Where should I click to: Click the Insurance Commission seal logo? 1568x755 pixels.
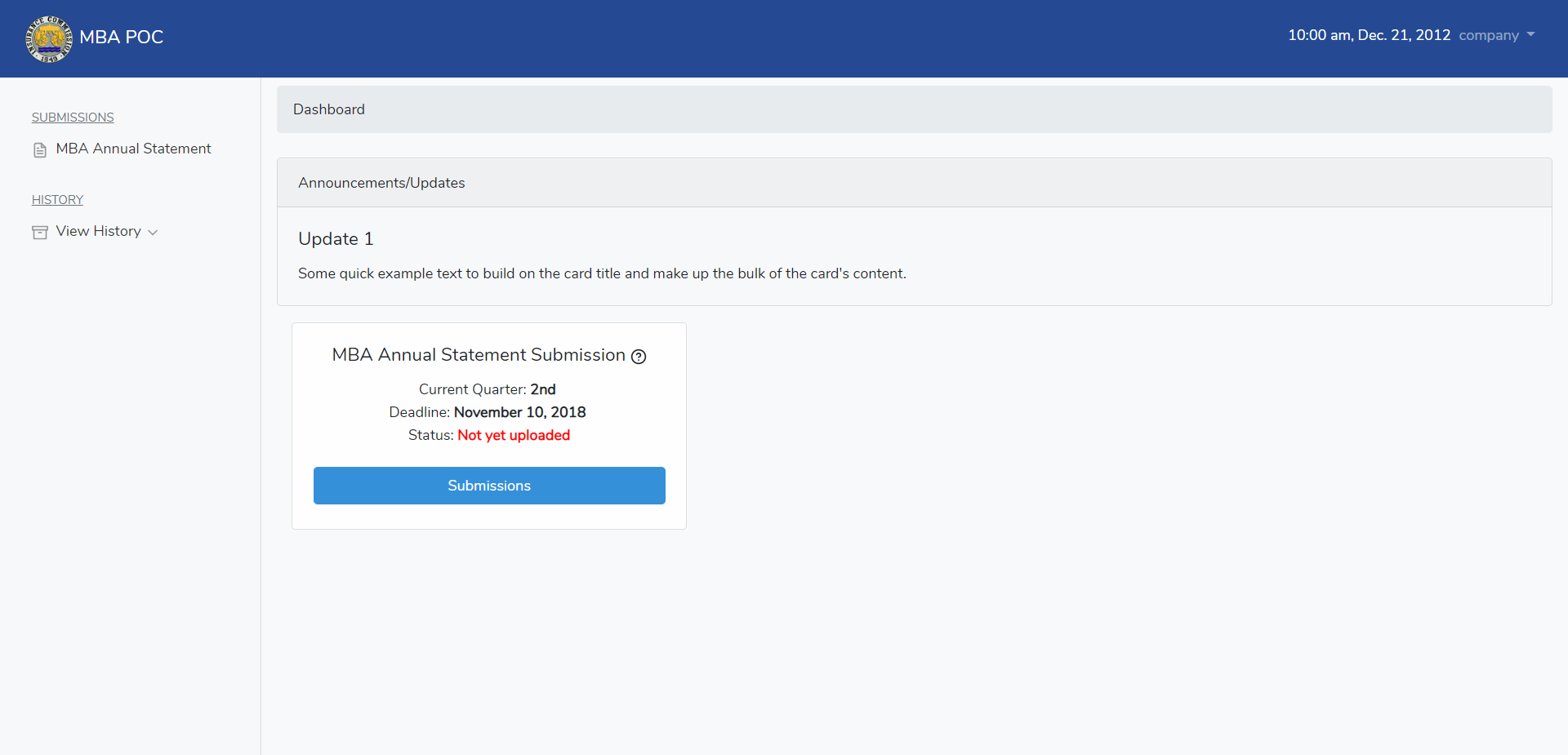point(49,38)
